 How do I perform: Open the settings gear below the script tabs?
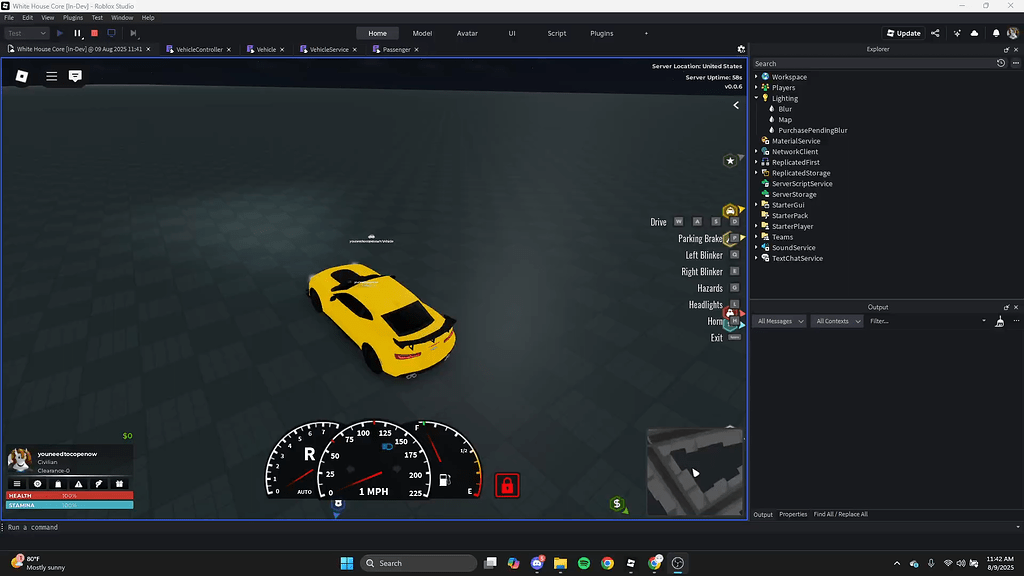(741, 48)
